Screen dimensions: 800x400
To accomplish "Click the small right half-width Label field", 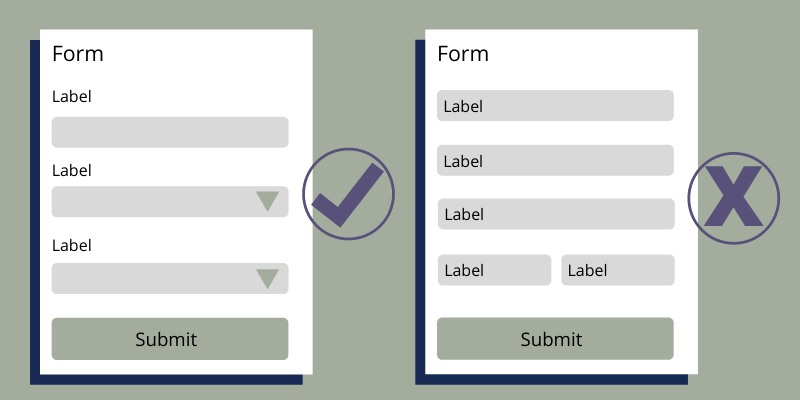I will [x=618, y=270].
